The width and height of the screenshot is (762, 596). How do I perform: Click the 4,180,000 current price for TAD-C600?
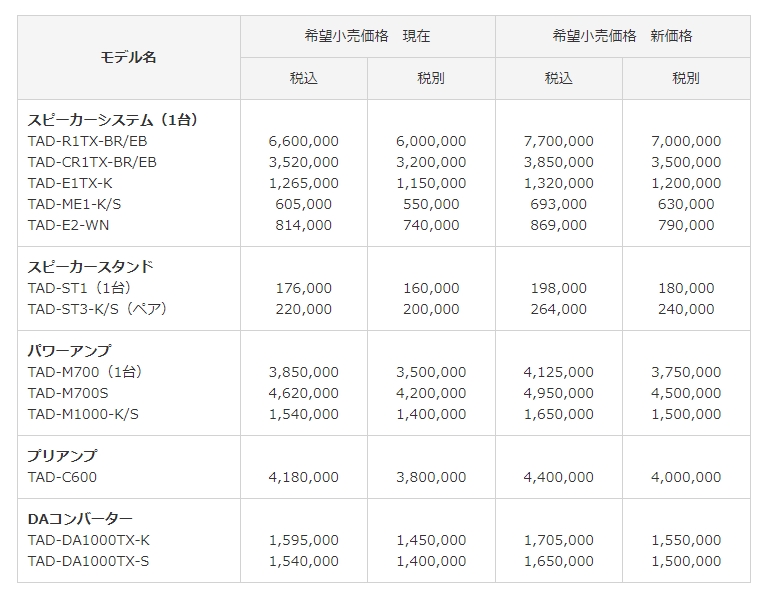304,477
